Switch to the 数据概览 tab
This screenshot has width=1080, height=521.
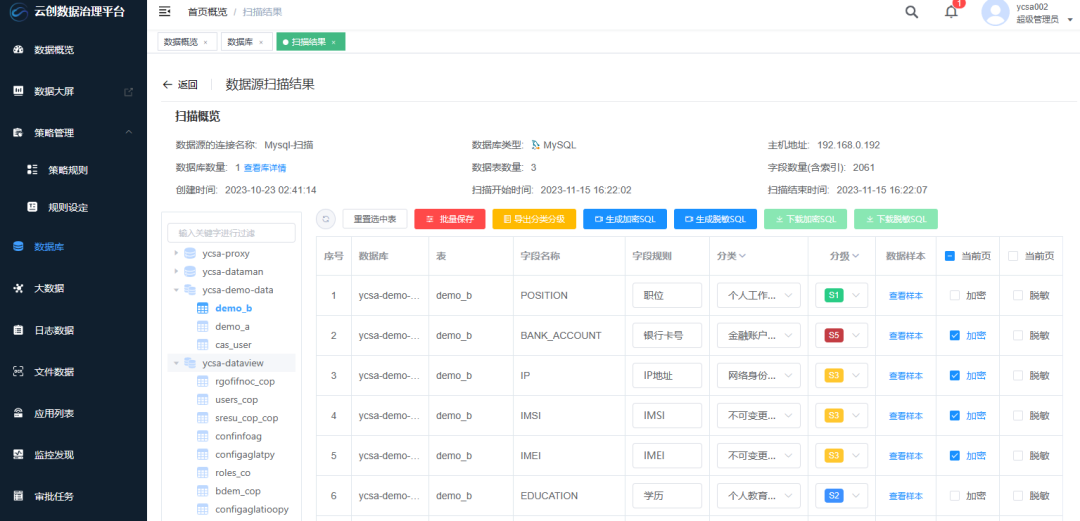click(180, 42)
